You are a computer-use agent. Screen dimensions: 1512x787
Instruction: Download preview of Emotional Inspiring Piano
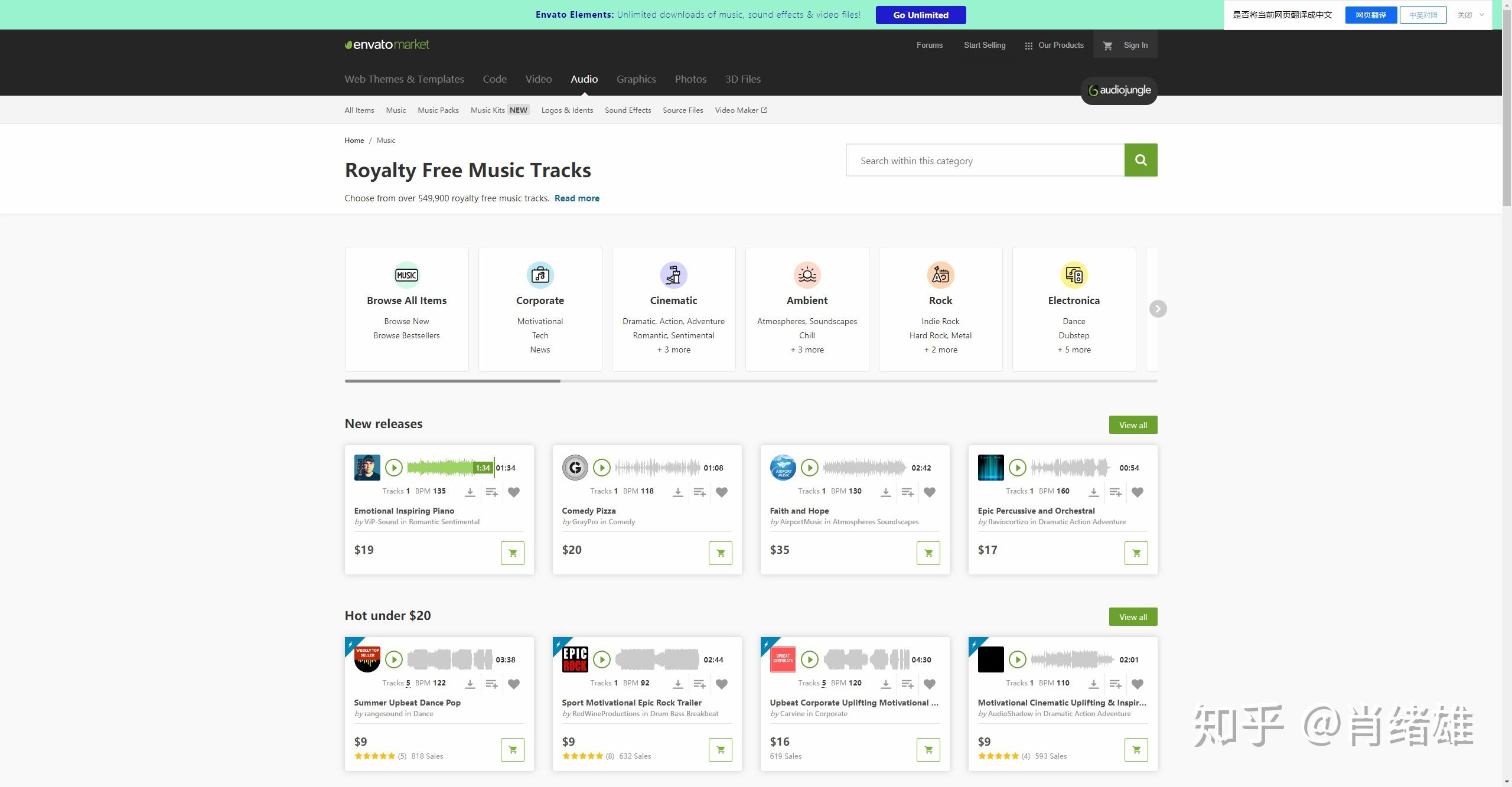(x=470, y=492)
